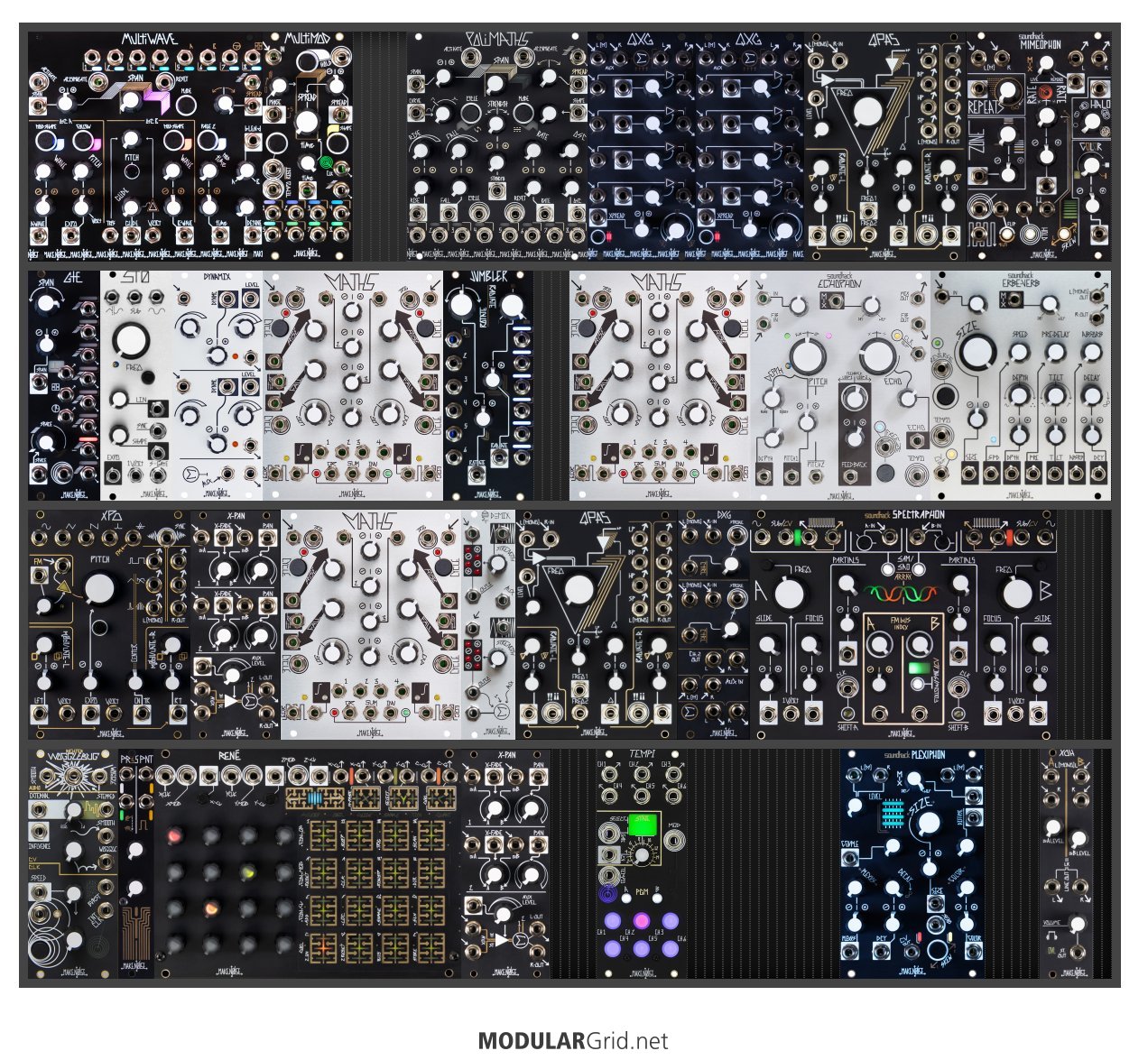1148x1060 pixels.
Task: Click the MULTIWAVE module title
Action: 151,40
